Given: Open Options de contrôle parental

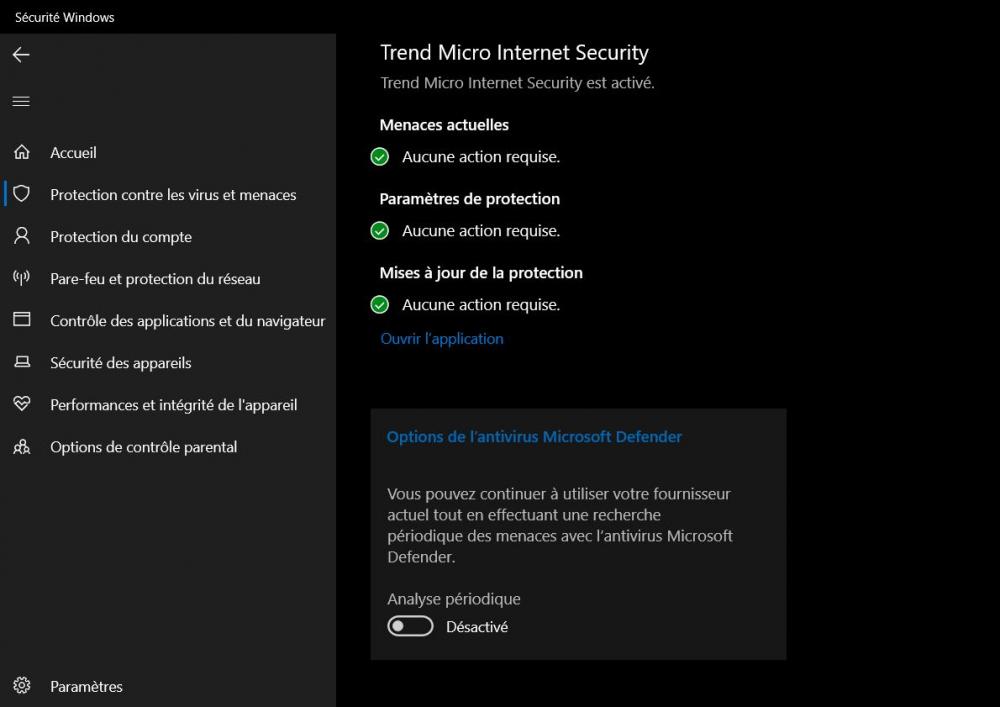Looking at the screenshot, I should 144,447.
